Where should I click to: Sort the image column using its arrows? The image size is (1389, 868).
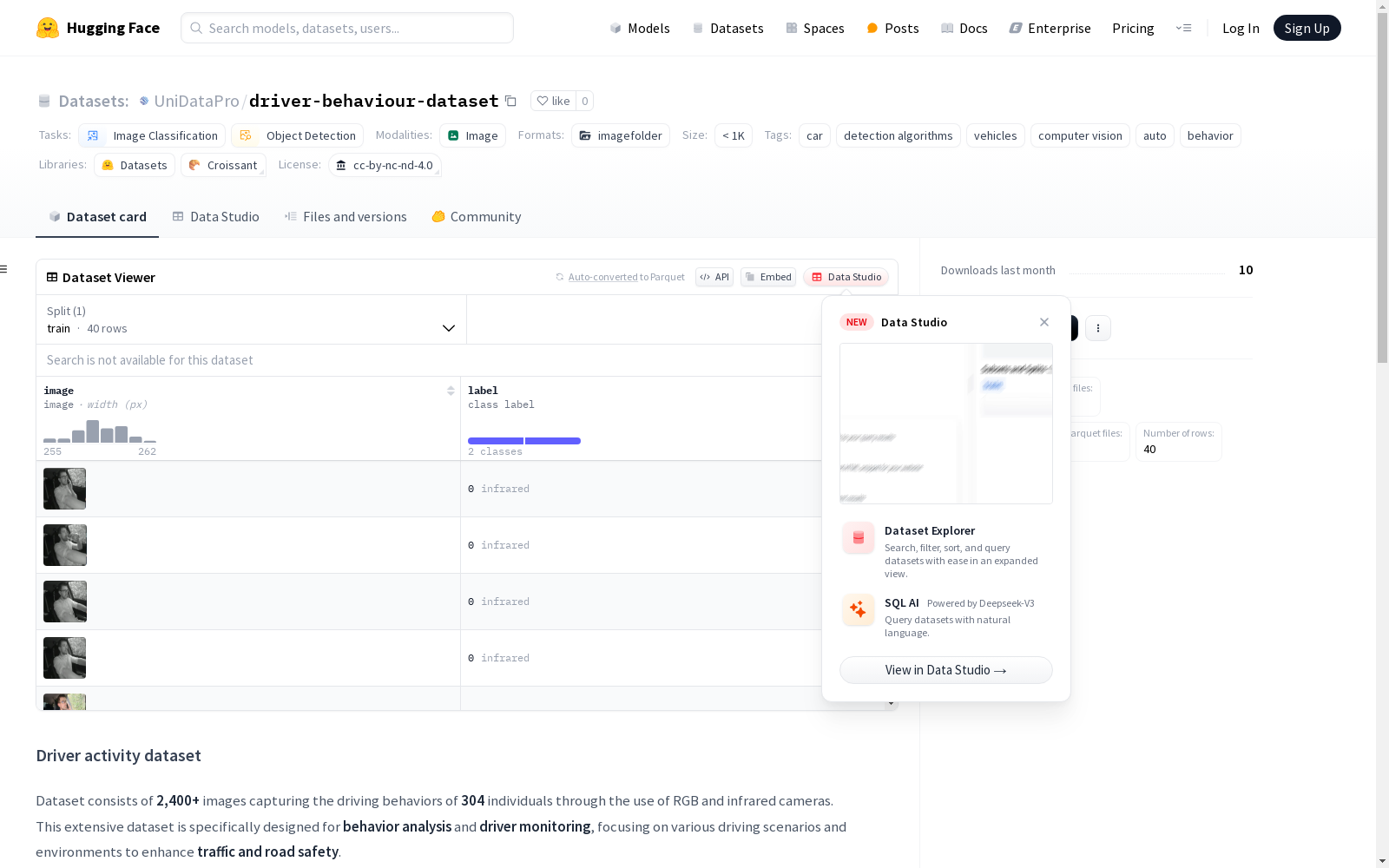click(x=451, y=391)
